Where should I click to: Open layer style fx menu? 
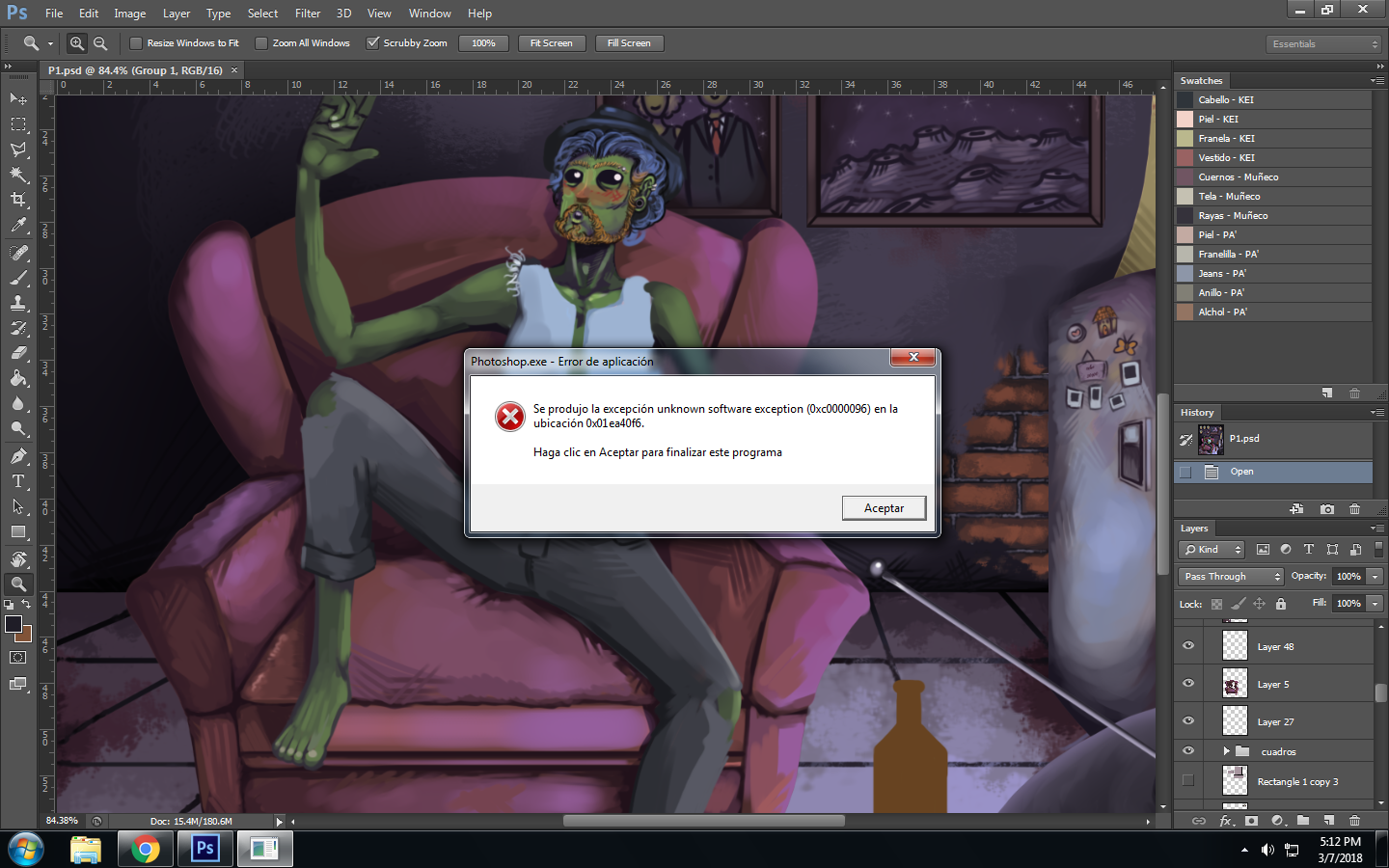tap(1226, 821)
